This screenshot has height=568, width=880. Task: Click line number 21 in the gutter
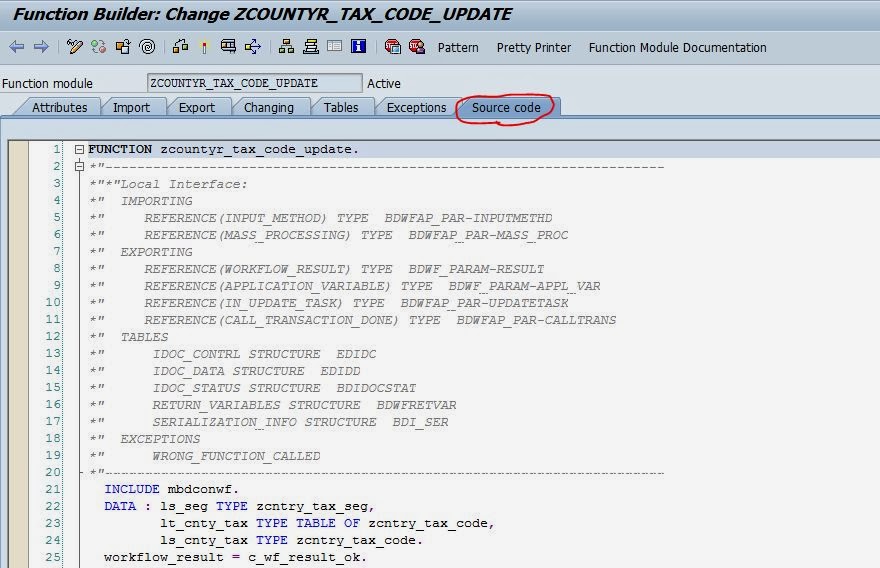[x=53, y=489]
